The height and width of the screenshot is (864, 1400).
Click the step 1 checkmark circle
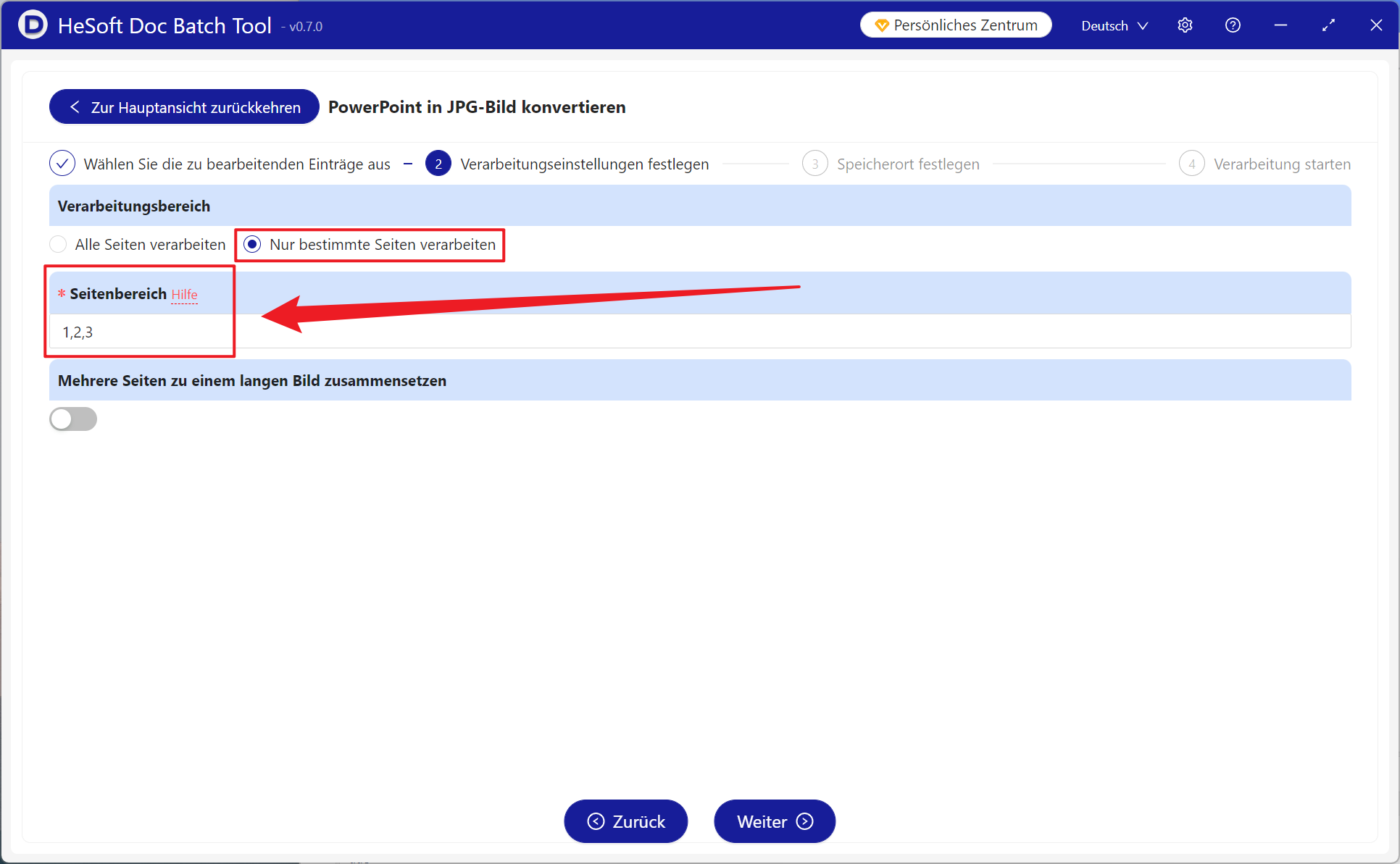point(62,164)
